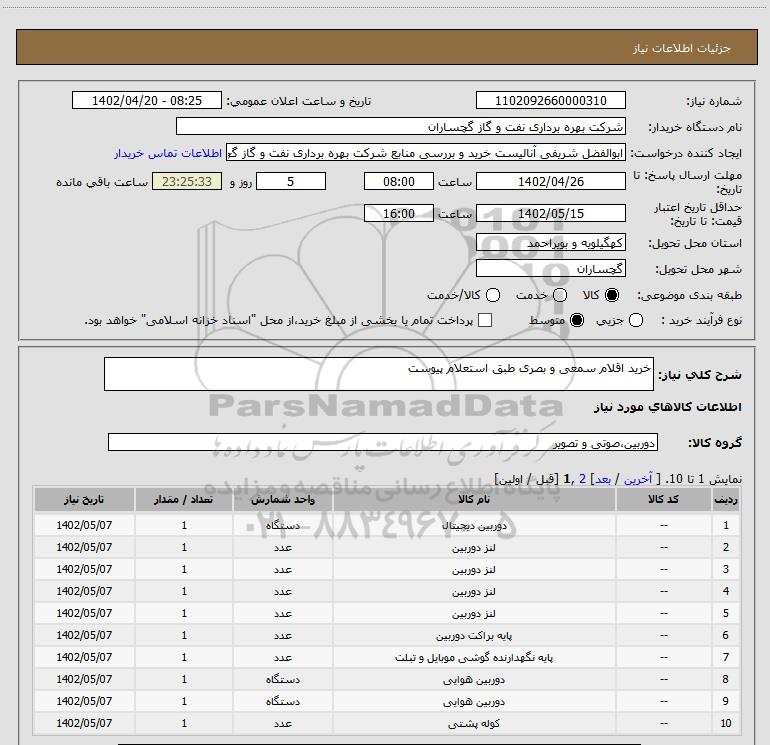This screenshot has height=745, width=770.
Task: Click the 1402/05/07 date in row 10
Action: pos(84,723)
